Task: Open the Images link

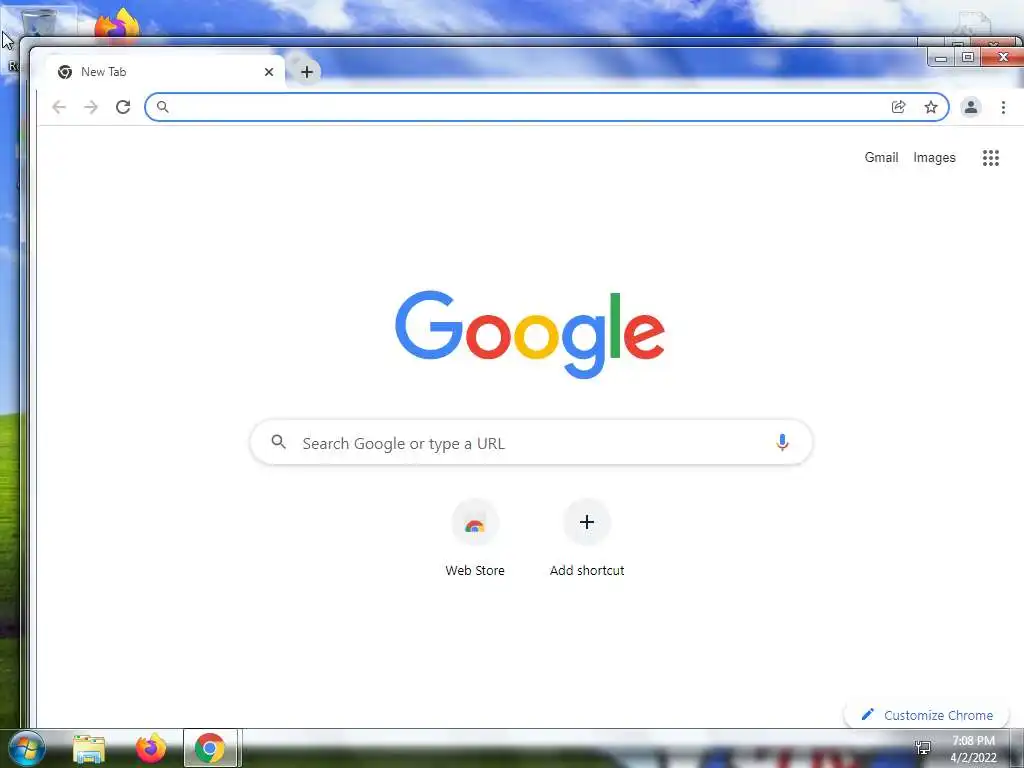Action: [x=934, y=157]
